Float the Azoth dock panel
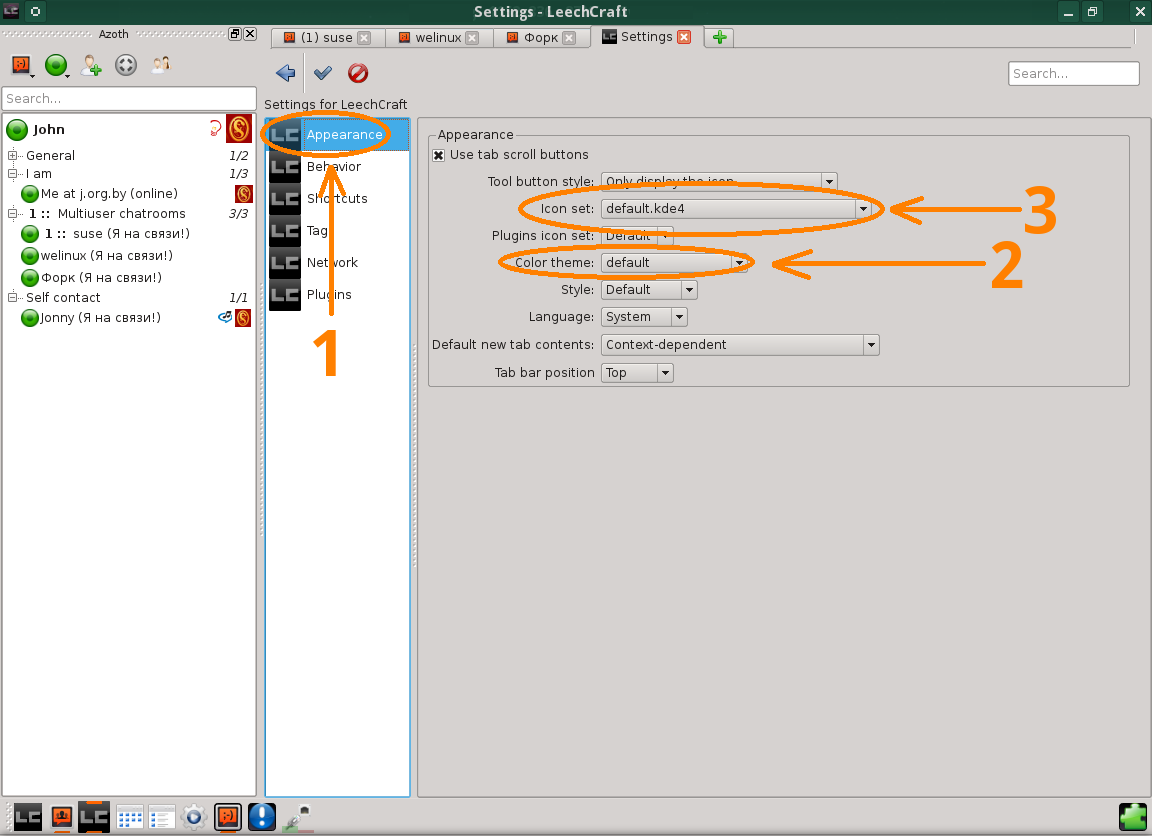Screen dimensions: 1152x836 (x=235, y=34)
